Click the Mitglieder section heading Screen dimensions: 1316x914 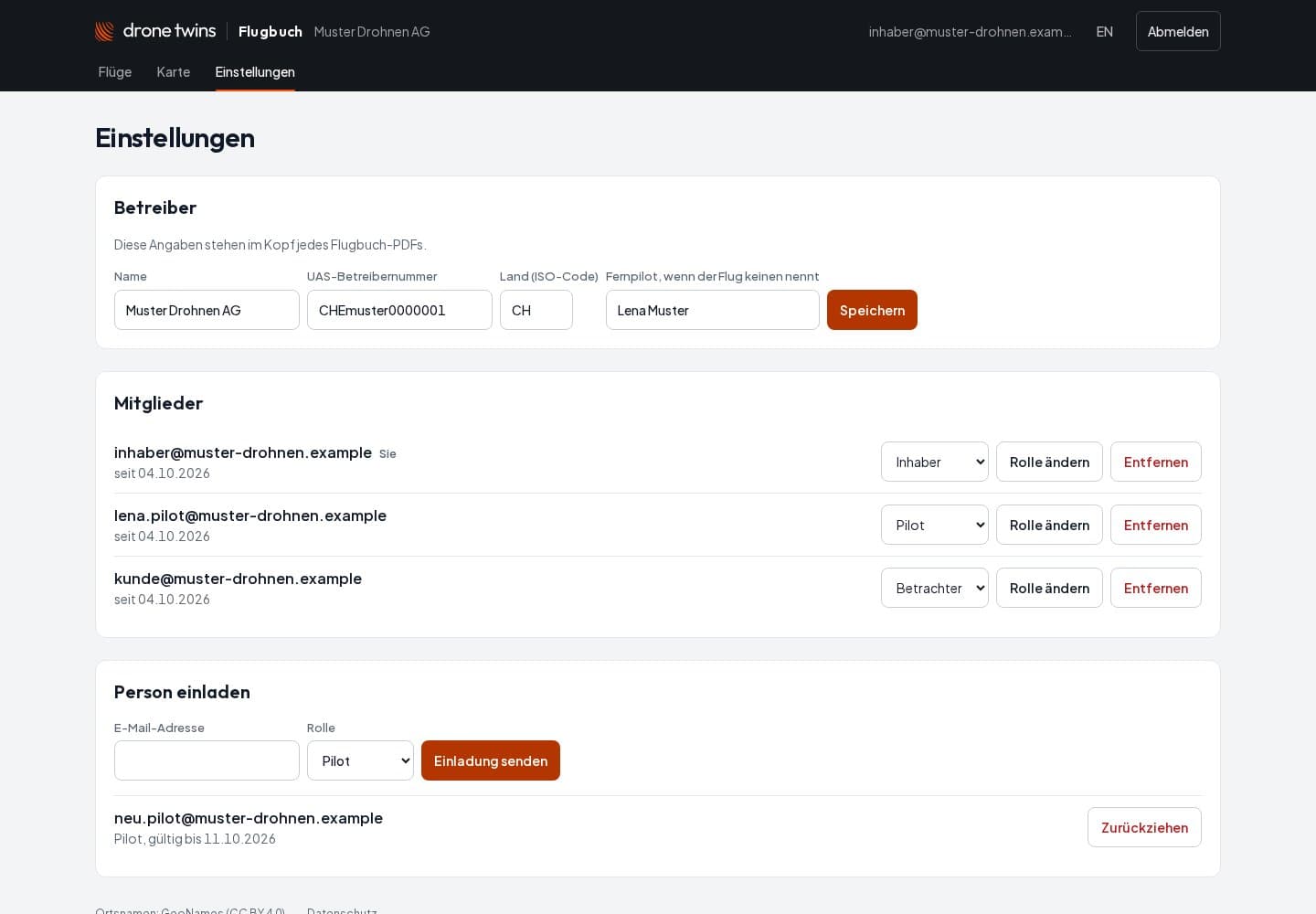tap(158, 403)
